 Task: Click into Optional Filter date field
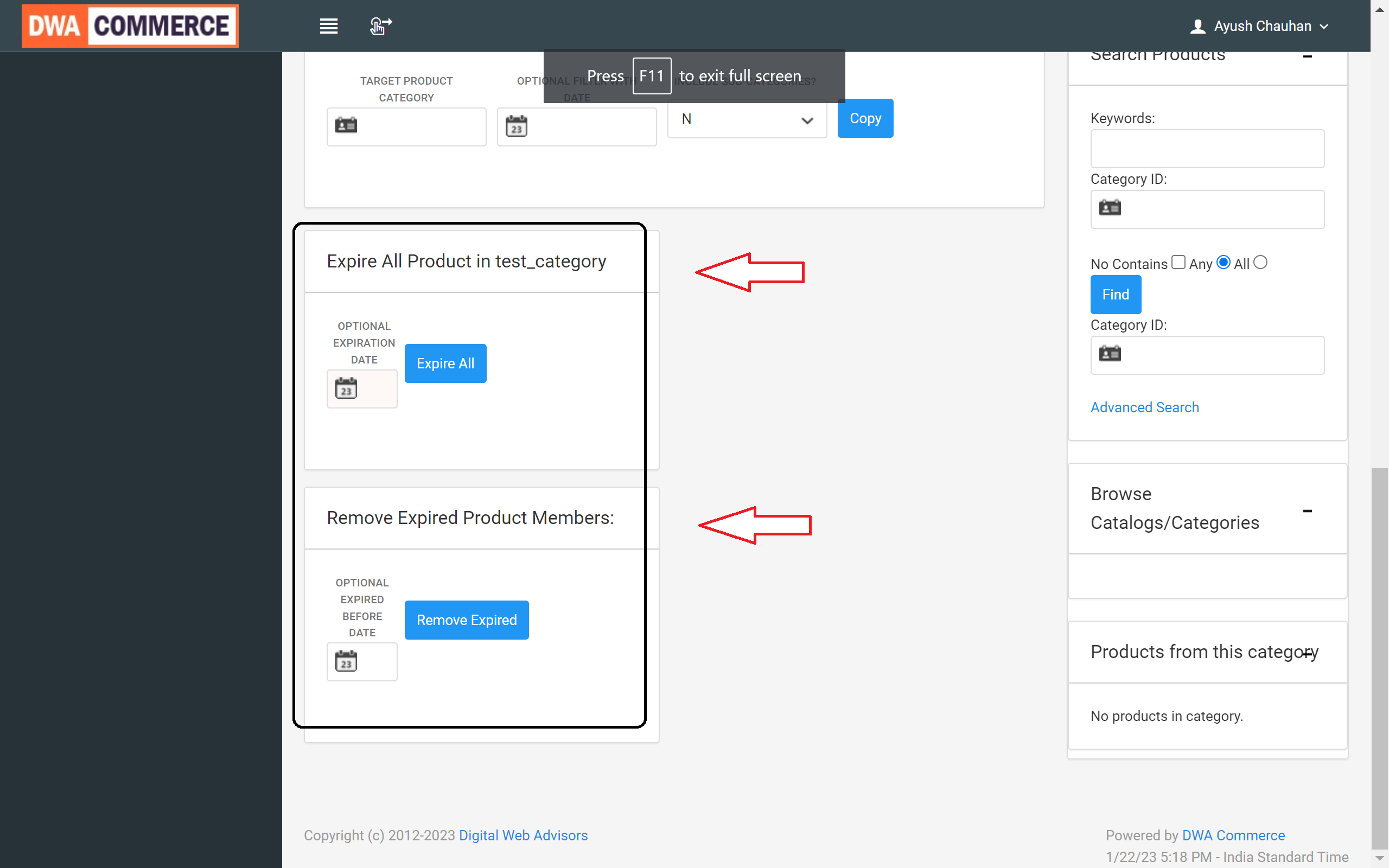click(577, 127)
